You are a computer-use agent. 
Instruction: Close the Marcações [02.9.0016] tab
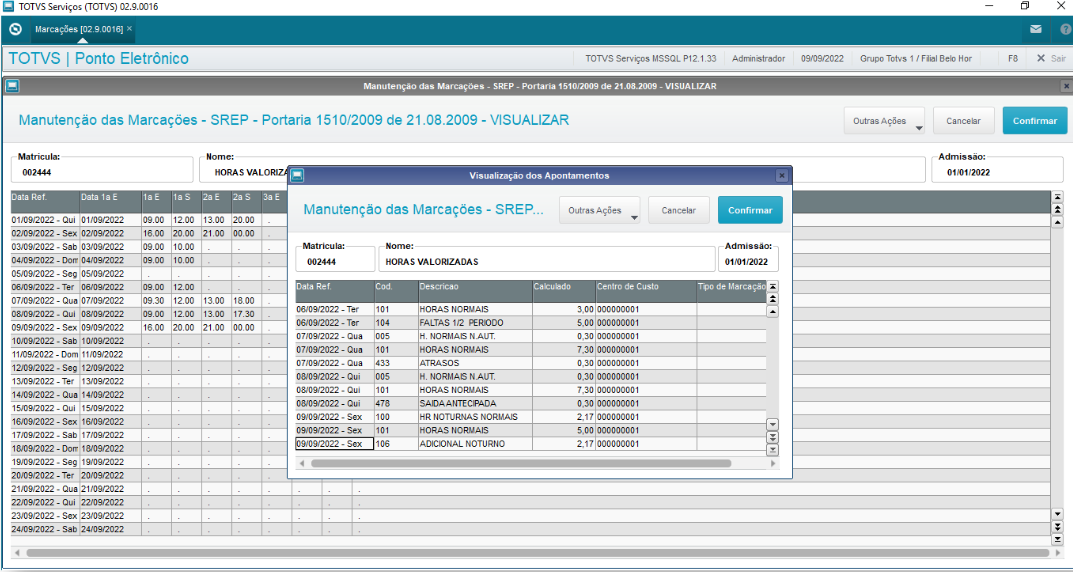pyautogui.click(x=129, y=29)
